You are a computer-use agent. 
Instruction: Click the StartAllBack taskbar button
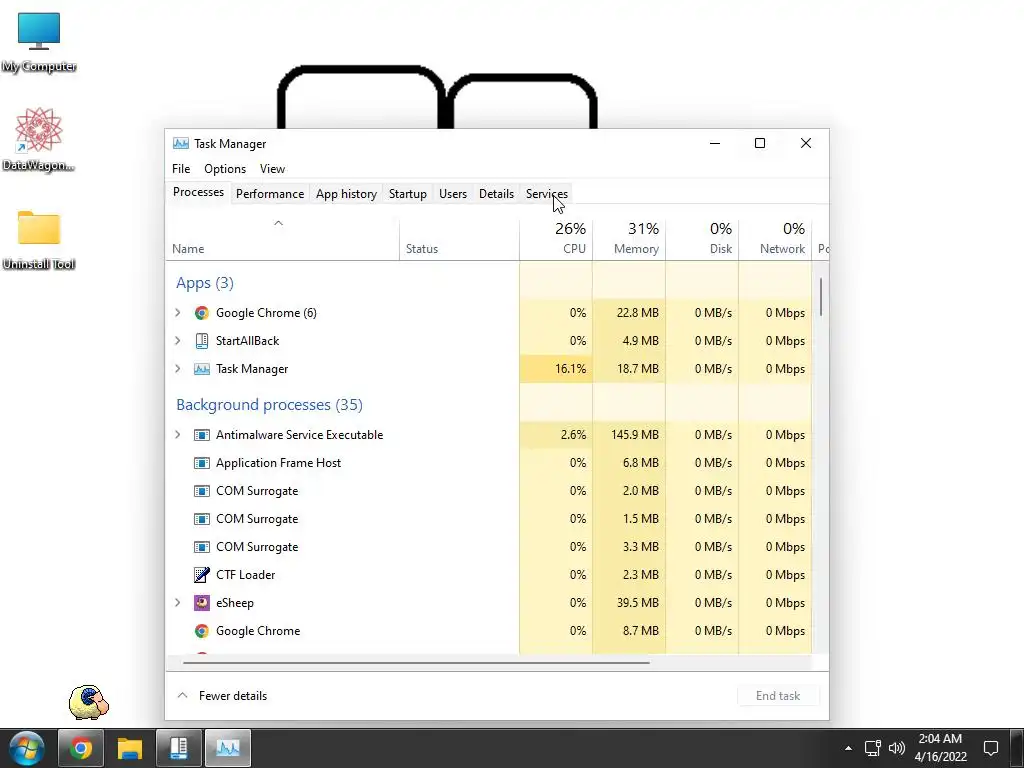(179, 748)
